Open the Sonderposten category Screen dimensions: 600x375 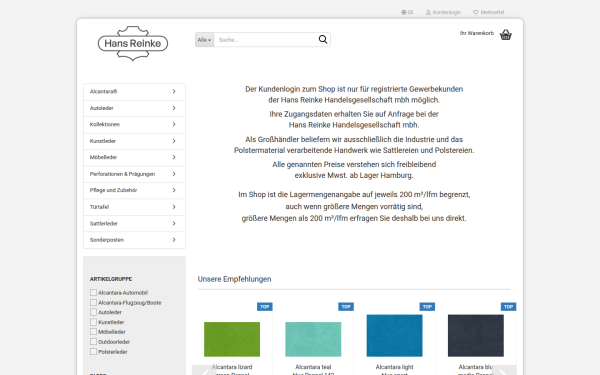(134, 240)
